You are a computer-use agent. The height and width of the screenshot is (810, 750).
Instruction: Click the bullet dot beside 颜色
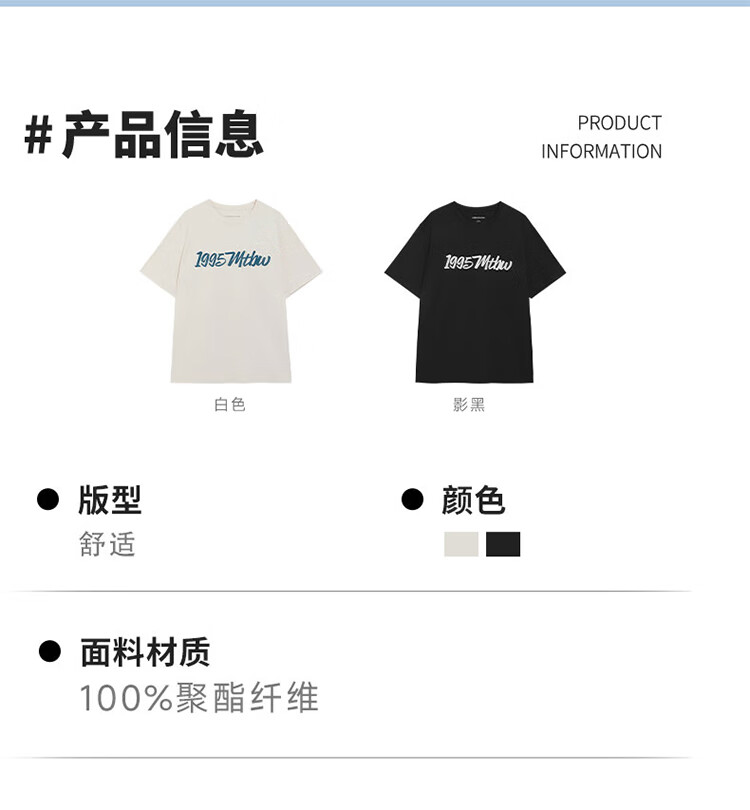tap(412, 499)
